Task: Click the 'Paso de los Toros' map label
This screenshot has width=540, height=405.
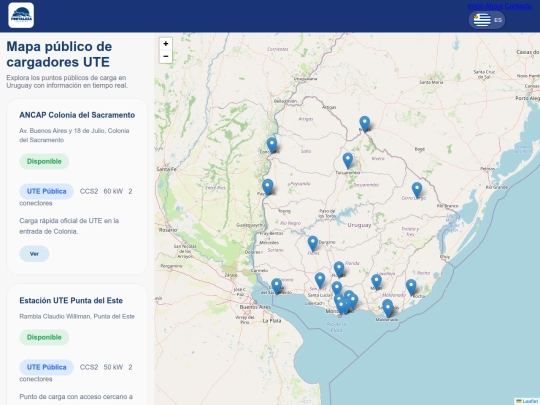Action: (x=327, y=214)
